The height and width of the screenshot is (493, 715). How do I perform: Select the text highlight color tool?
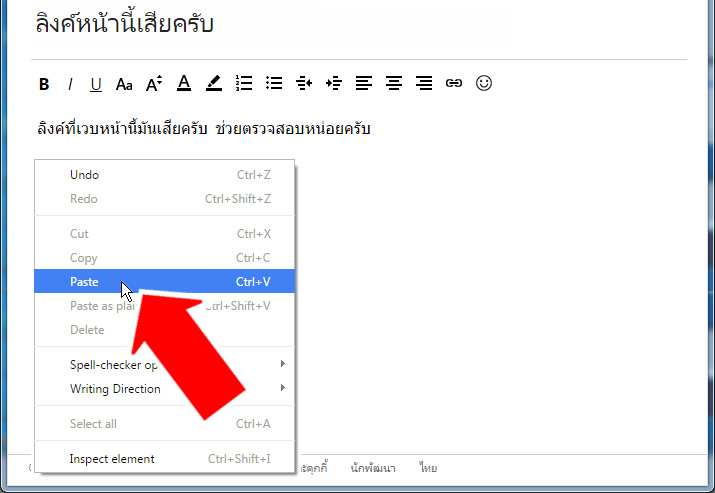coord(213,84)
